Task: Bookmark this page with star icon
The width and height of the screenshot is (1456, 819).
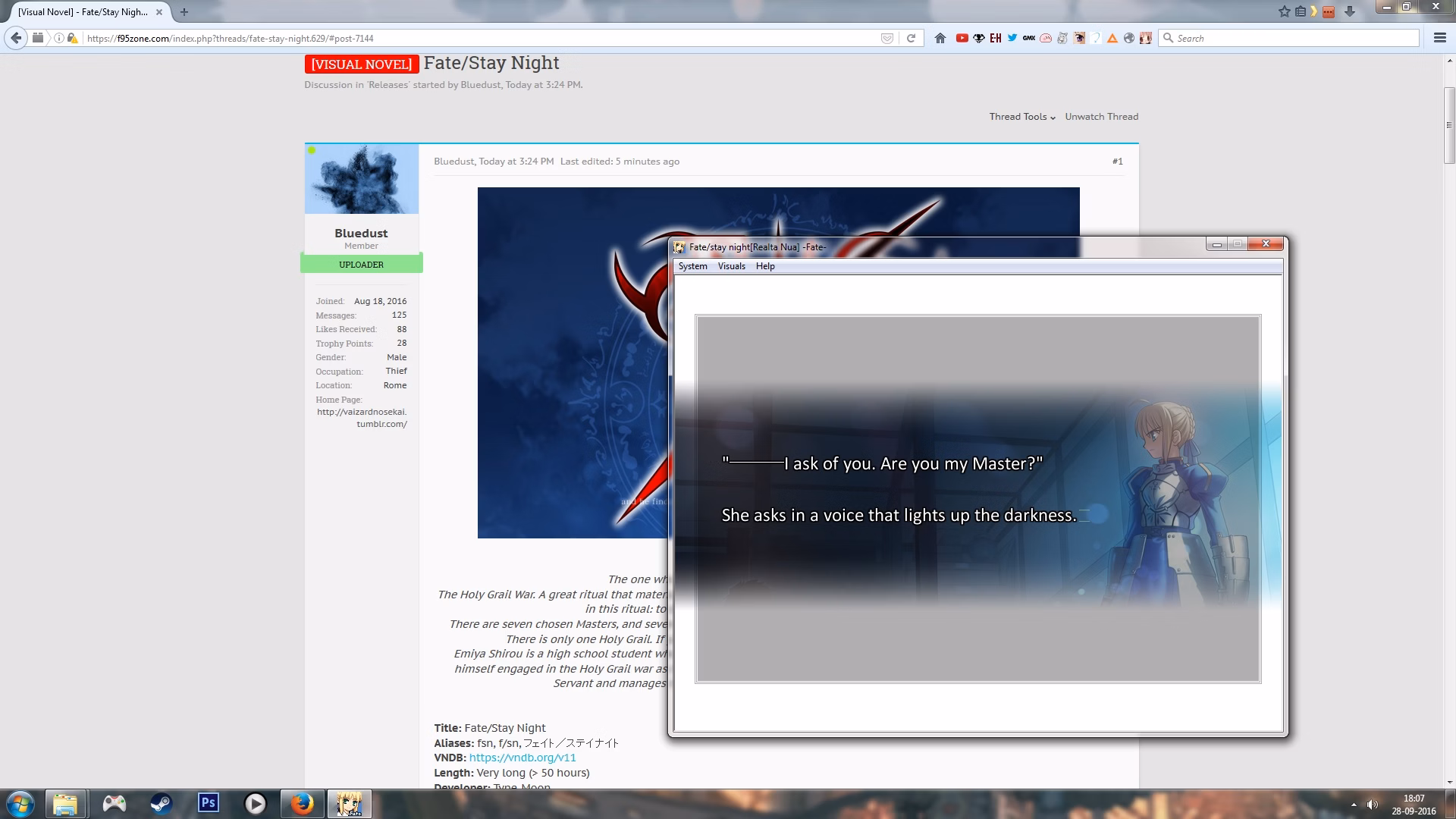Action: (1284, 11)
